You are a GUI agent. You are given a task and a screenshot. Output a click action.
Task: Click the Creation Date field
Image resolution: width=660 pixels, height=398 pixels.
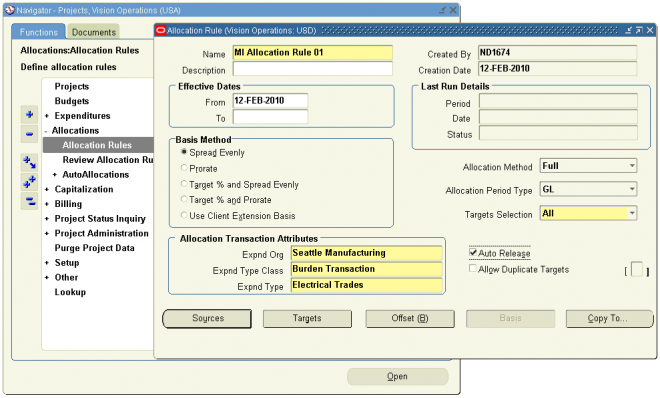tap(558, 69)
